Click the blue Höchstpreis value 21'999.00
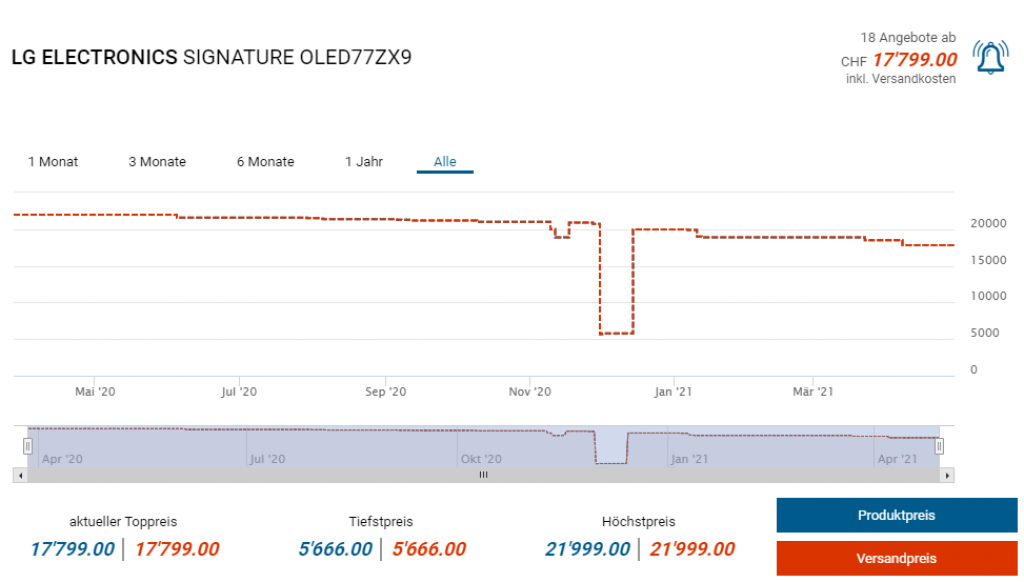1024x582 pixels. [x=588, y=549]
